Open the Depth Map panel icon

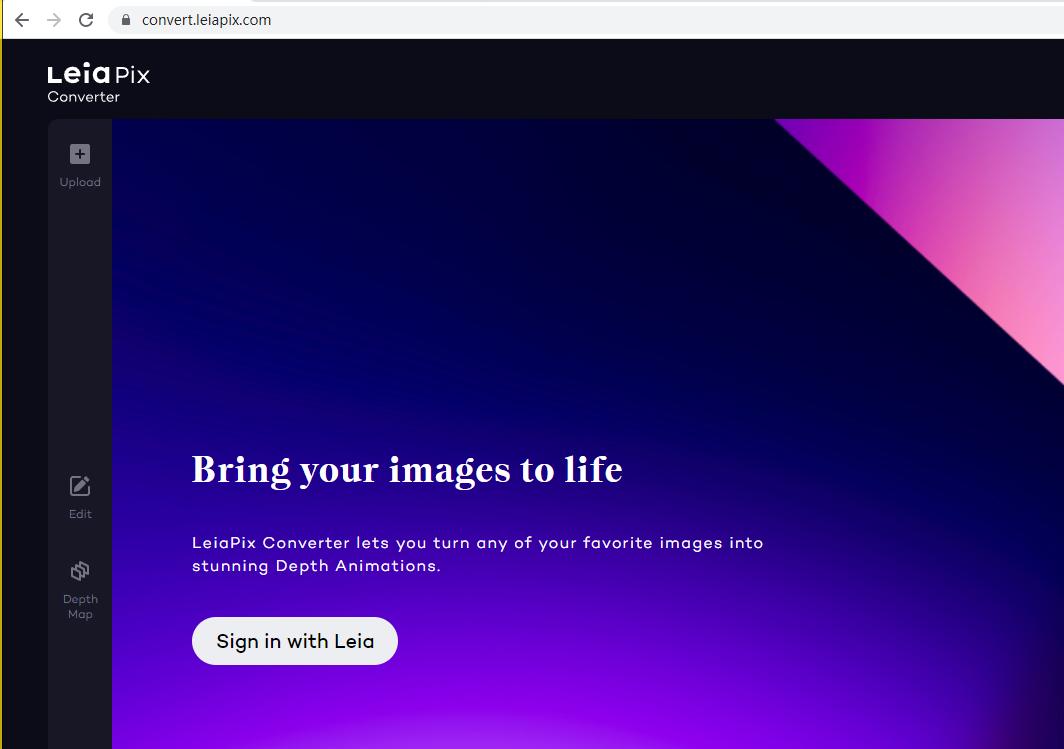80,571
